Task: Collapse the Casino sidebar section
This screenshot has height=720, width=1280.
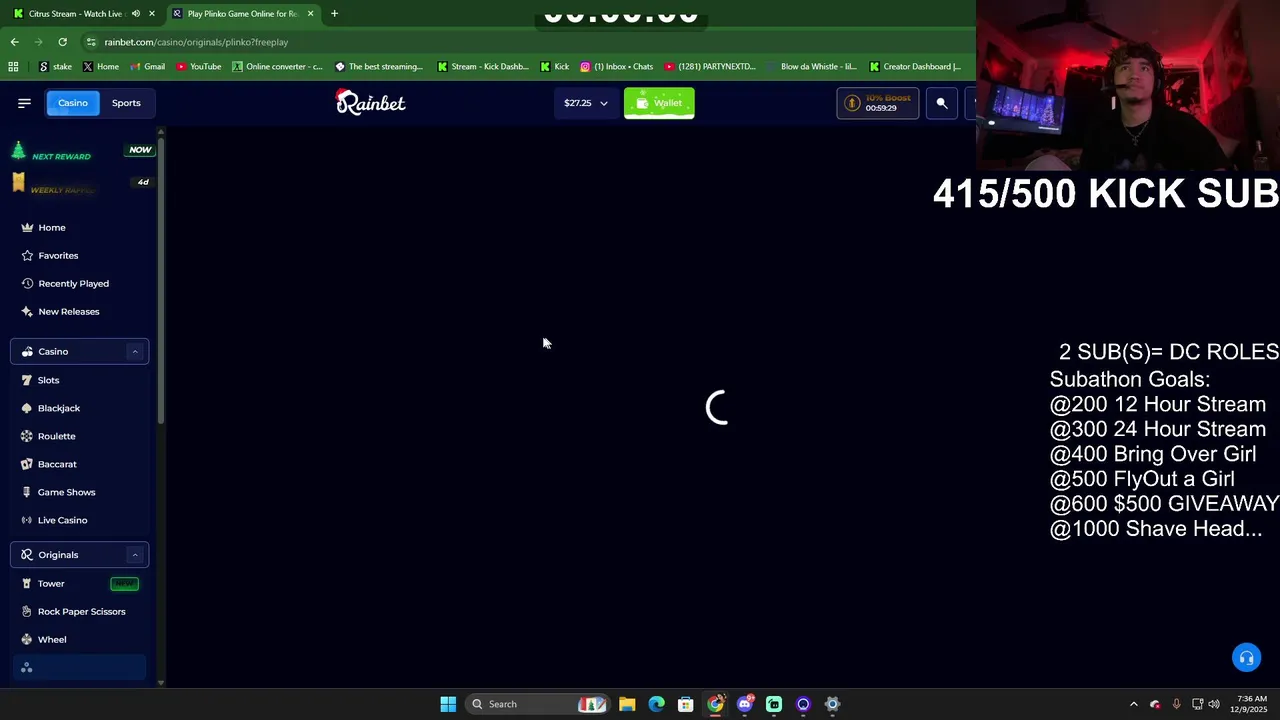Action: (x=135, y=352)
